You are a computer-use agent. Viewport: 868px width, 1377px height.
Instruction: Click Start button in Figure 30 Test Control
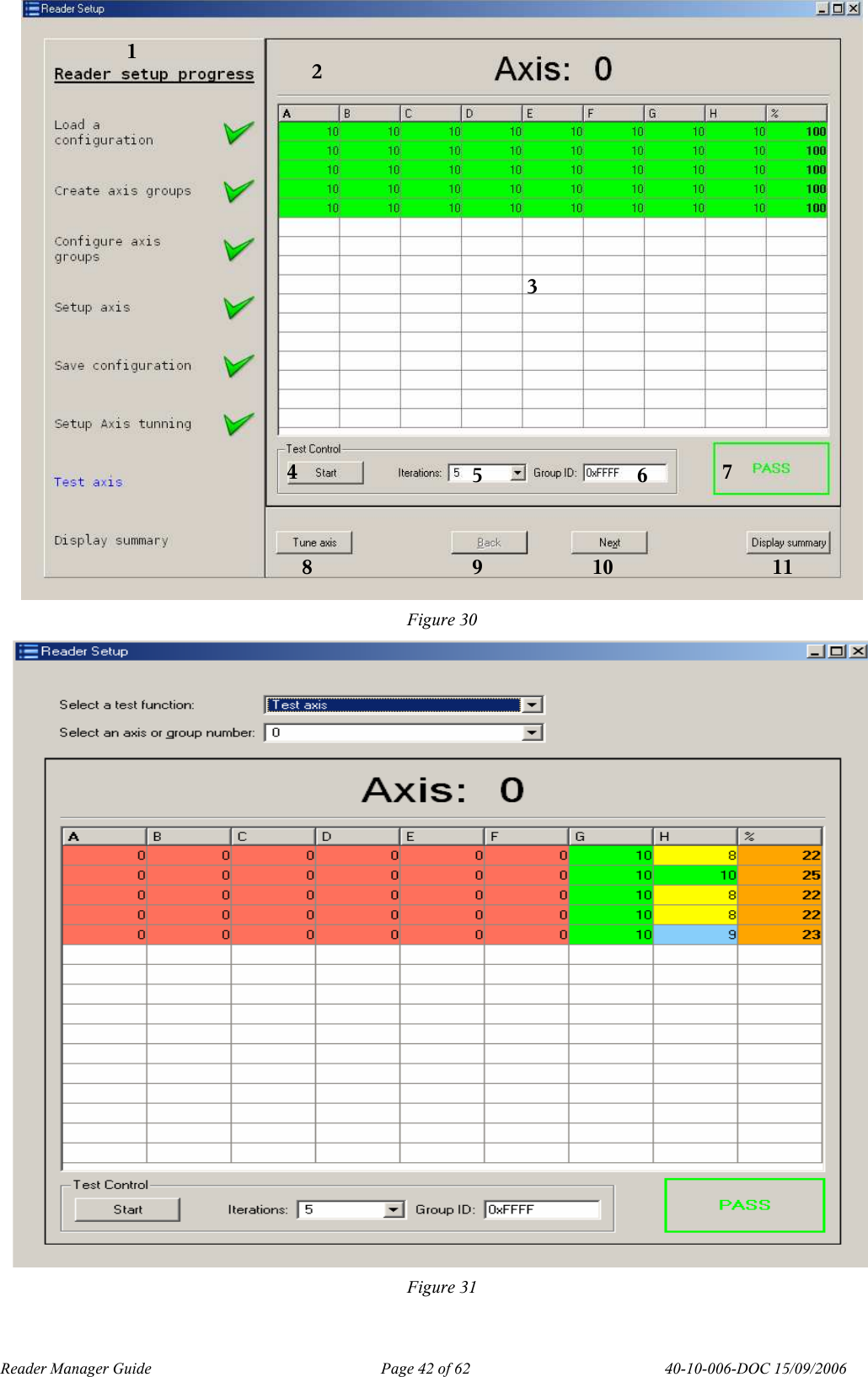coord(324,473)
